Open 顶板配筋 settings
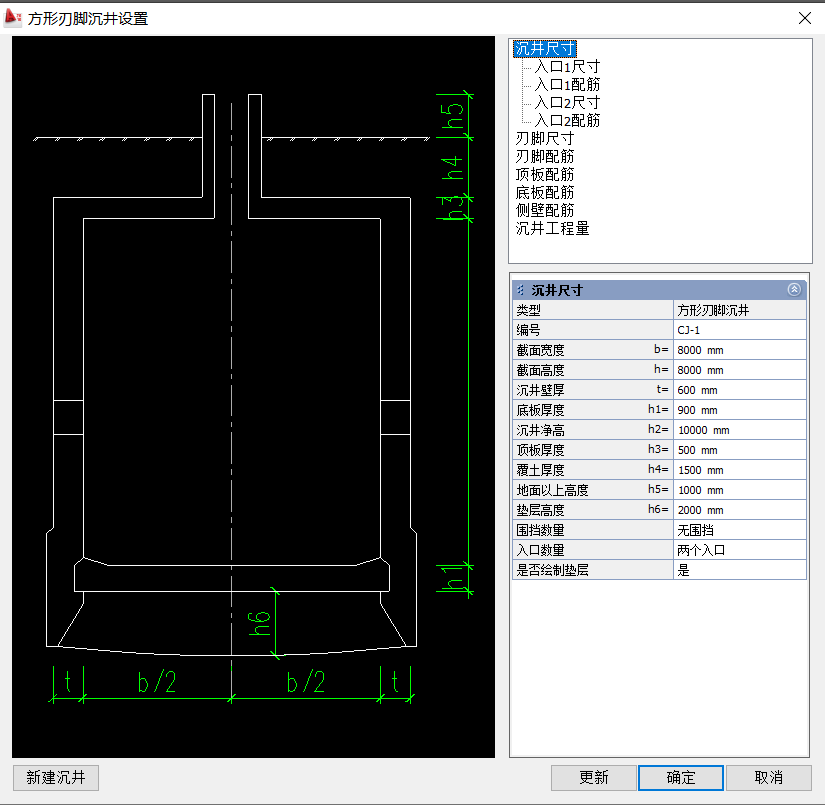 (544, 175)
